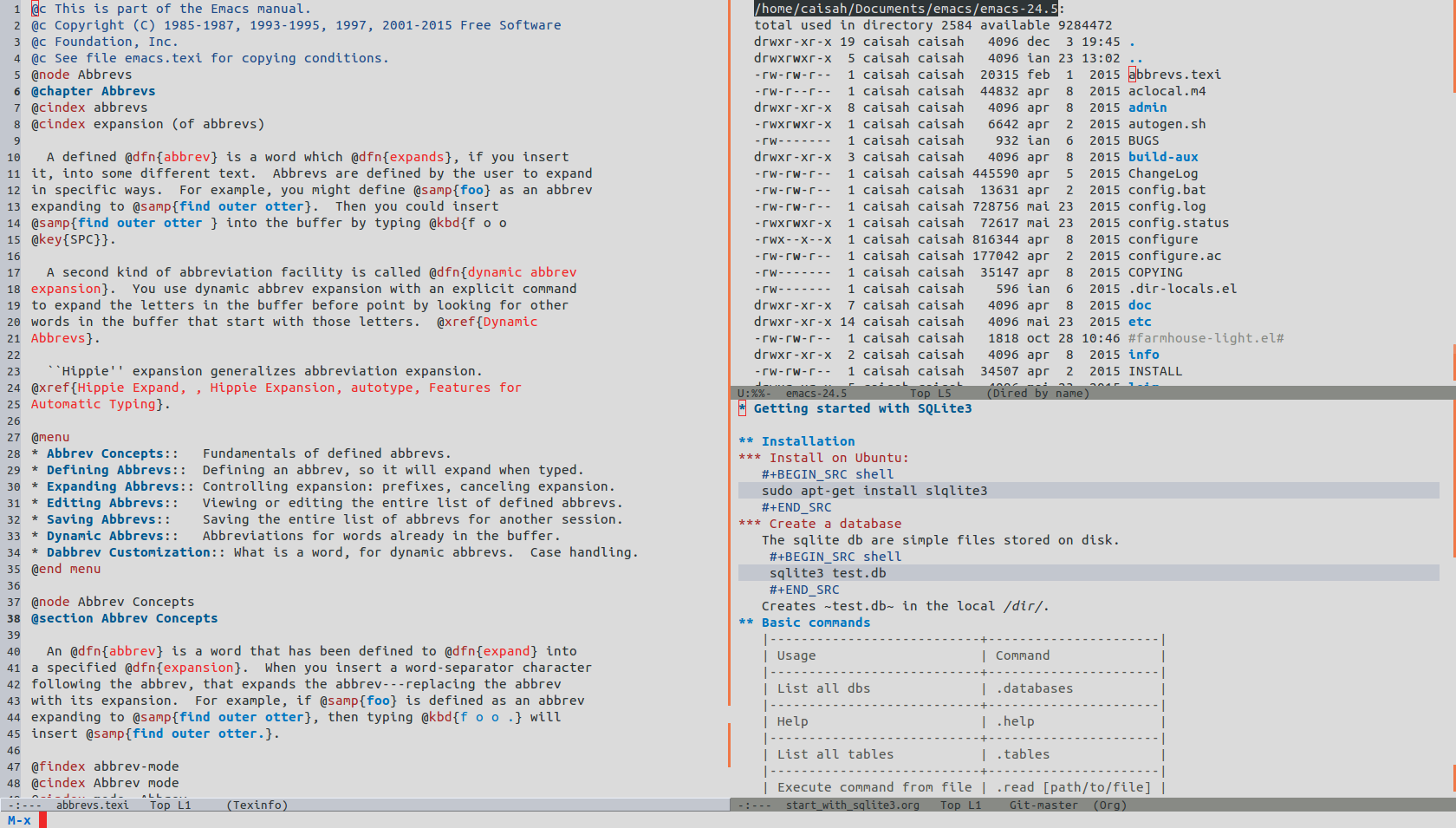Follow 'Dabbrev Customization' menu entry
The height and width of the screenshot is (828, 1456).
(128, 552)
